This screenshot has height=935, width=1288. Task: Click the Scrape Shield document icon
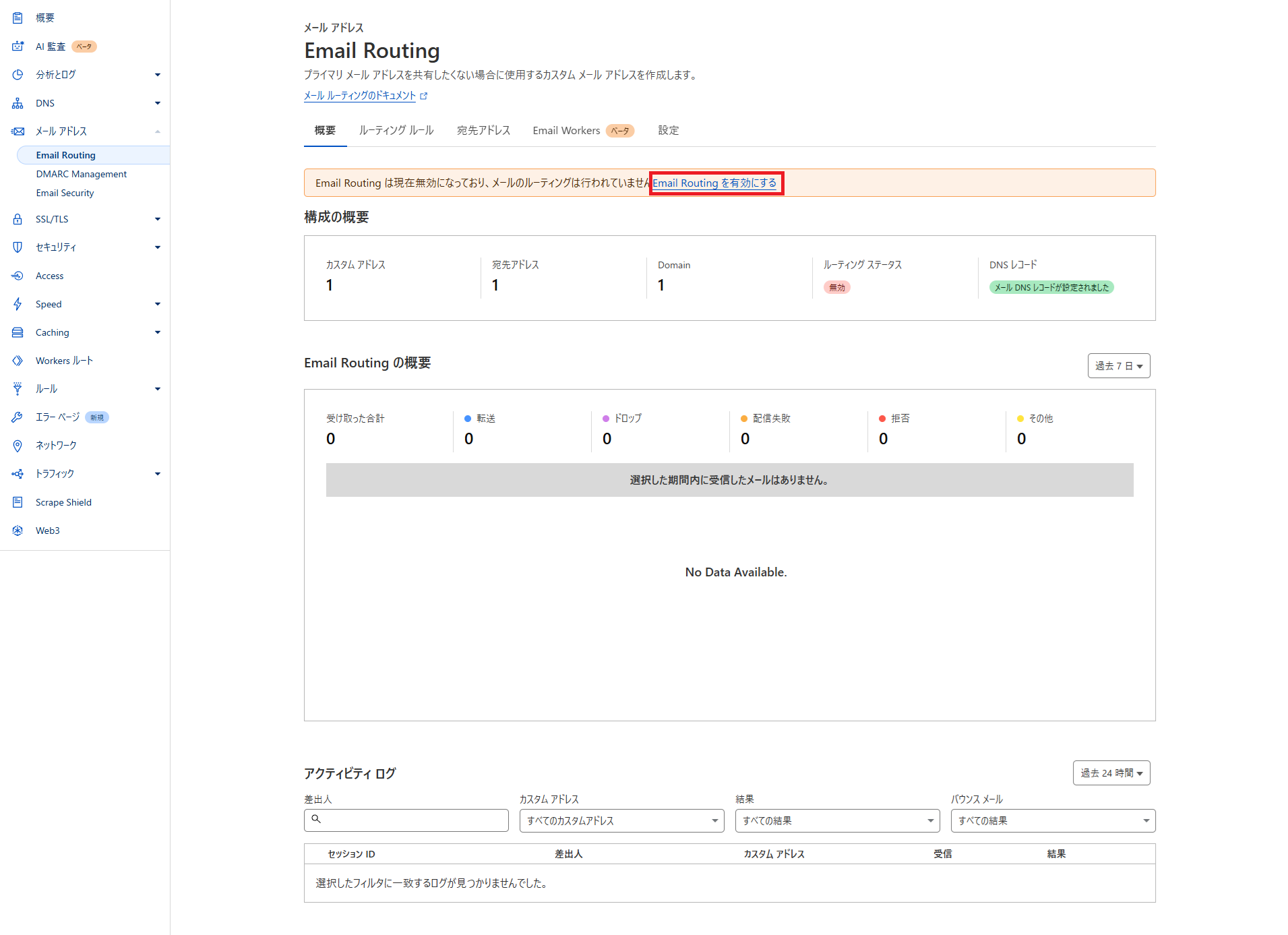pos(18,502)
